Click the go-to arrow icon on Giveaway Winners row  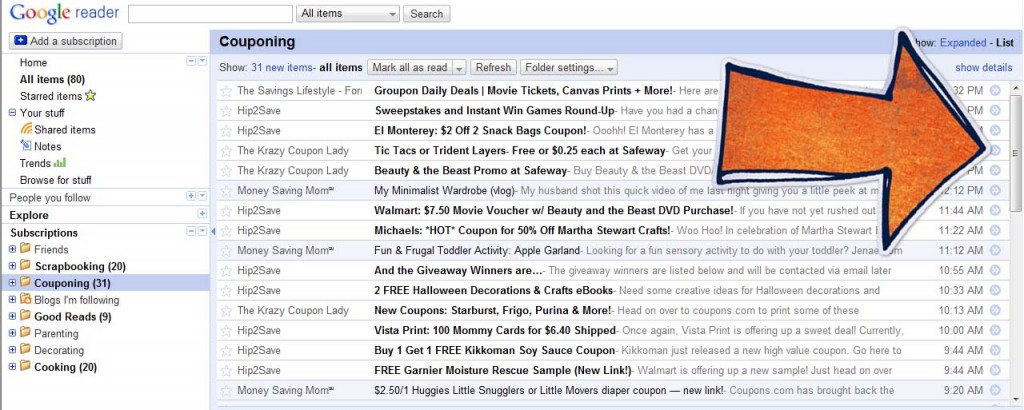[x=995, y=270]
